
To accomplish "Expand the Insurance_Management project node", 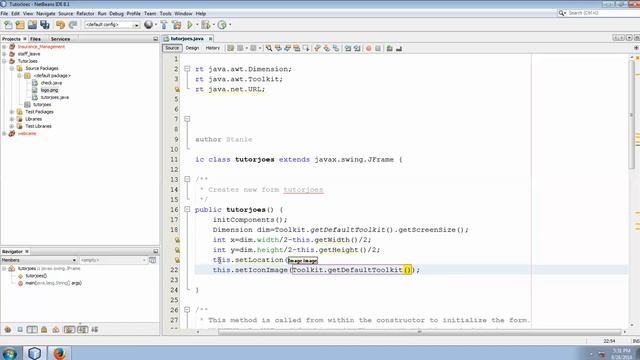I will [x=4, y=47].
